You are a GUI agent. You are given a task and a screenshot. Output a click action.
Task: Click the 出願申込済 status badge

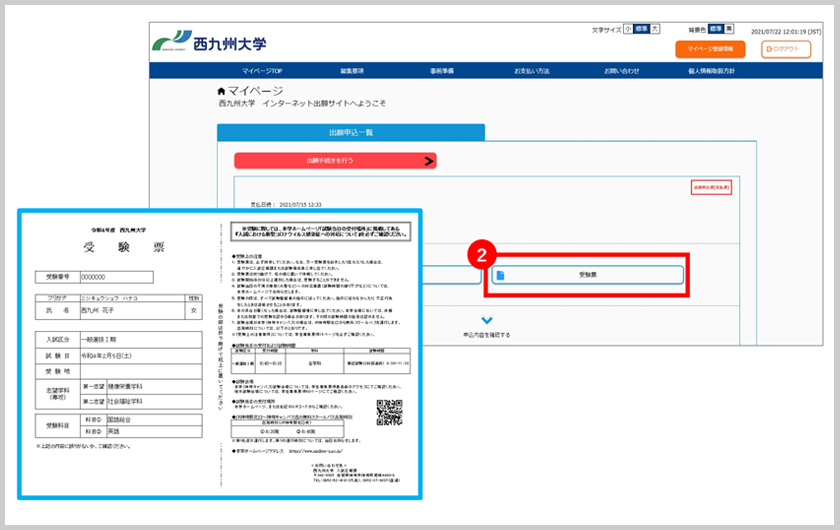pyautogui.click(x=711, y=188)
